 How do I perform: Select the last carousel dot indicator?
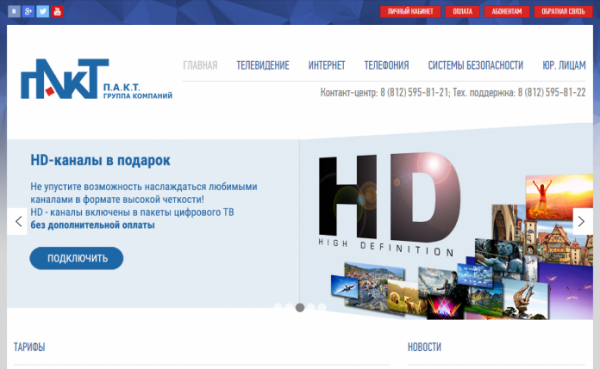coord(322,307)
